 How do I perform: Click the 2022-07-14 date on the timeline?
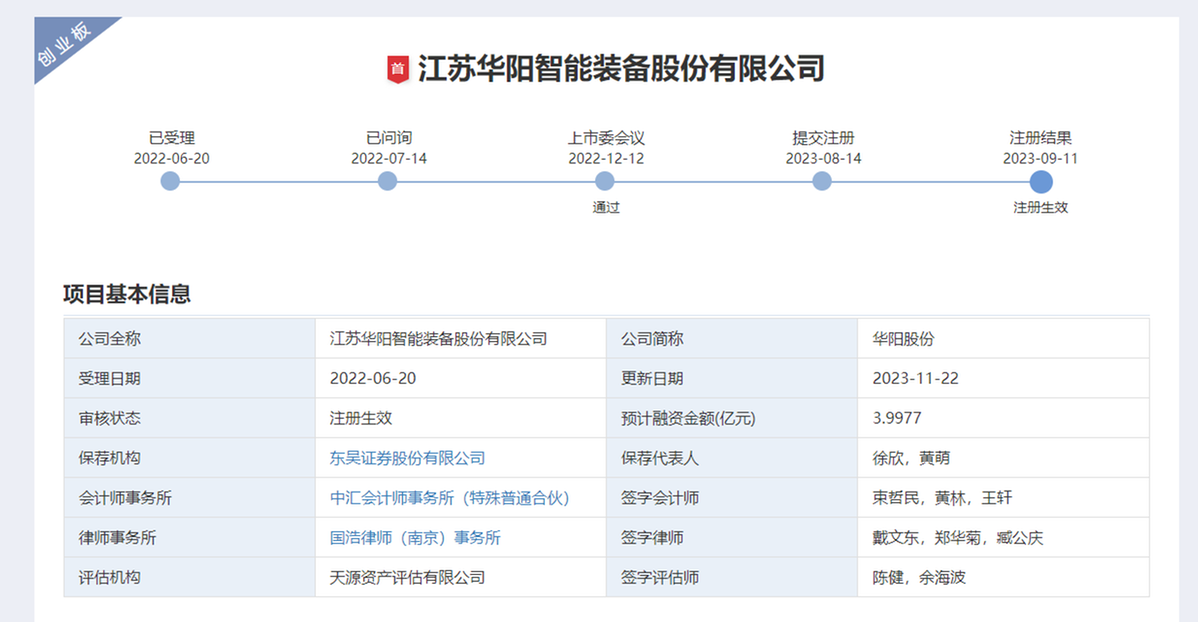(x=389, y=158)
